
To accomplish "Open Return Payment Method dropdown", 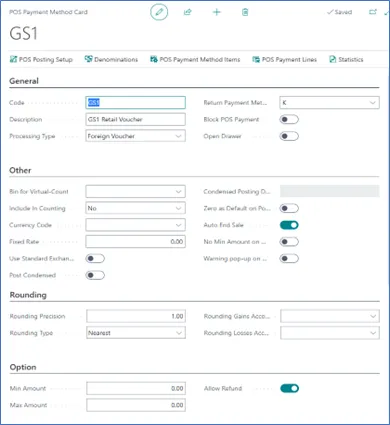I will [x=329, y=103].
